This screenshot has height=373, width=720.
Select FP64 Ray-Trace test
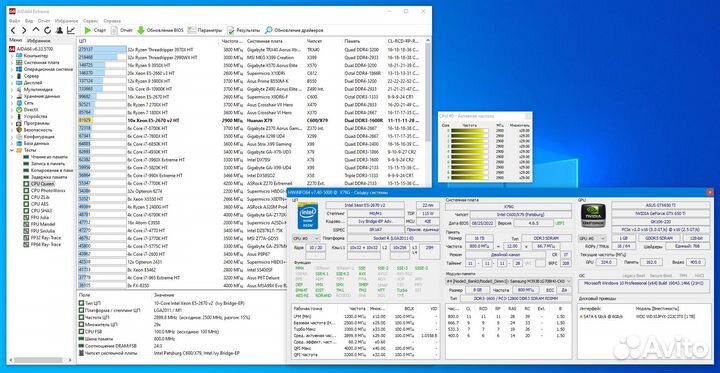42,245
